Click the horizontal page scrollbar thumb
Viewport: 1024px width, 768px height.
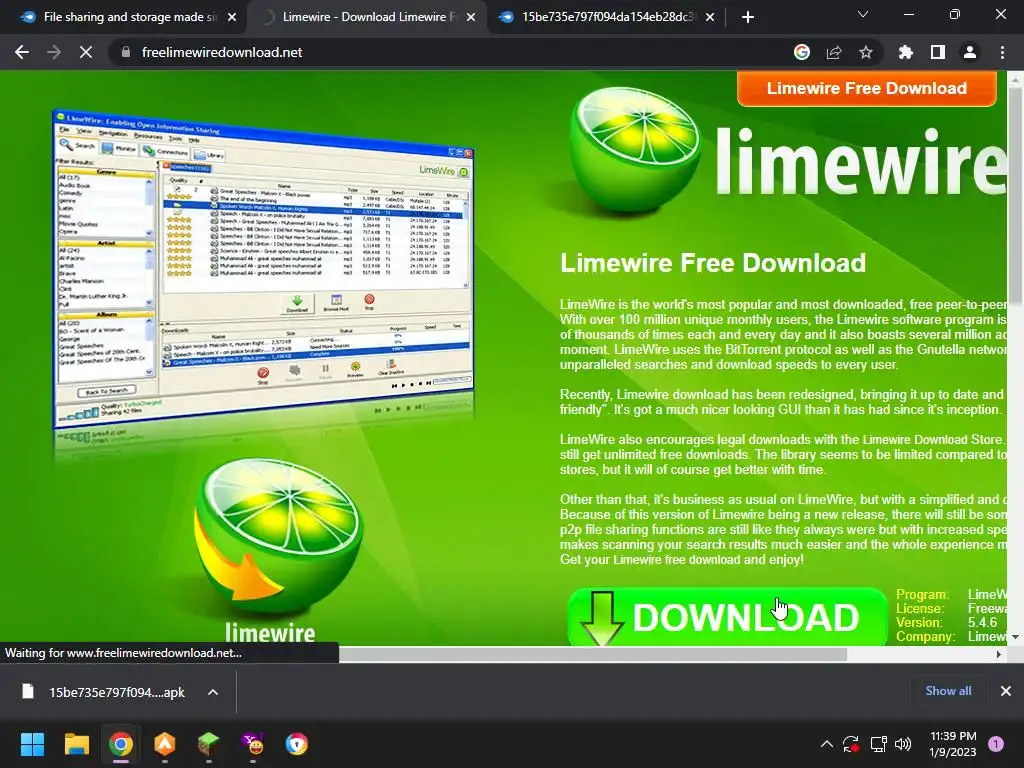point(593,654)
